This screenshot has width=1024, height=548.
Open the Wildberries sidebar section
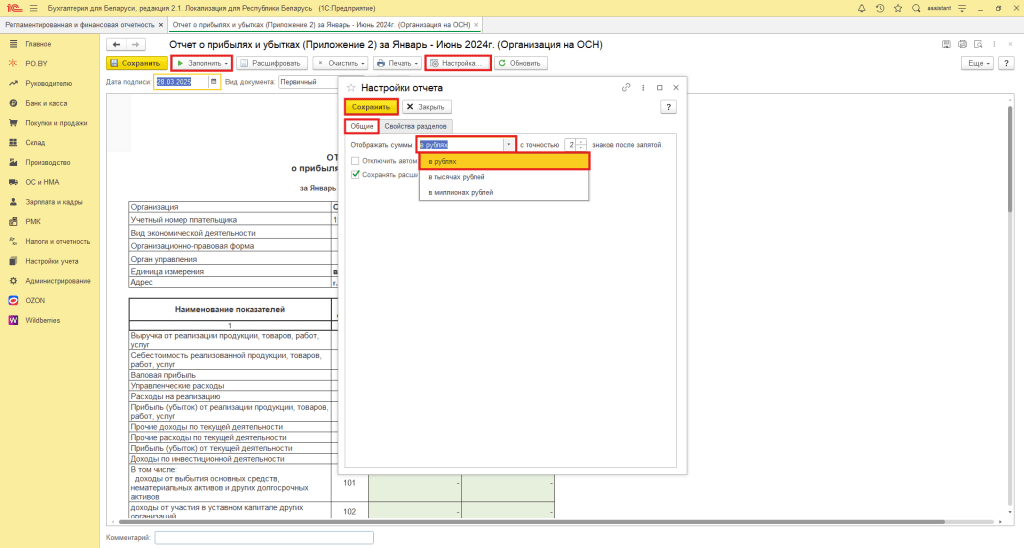pos(44,320)
